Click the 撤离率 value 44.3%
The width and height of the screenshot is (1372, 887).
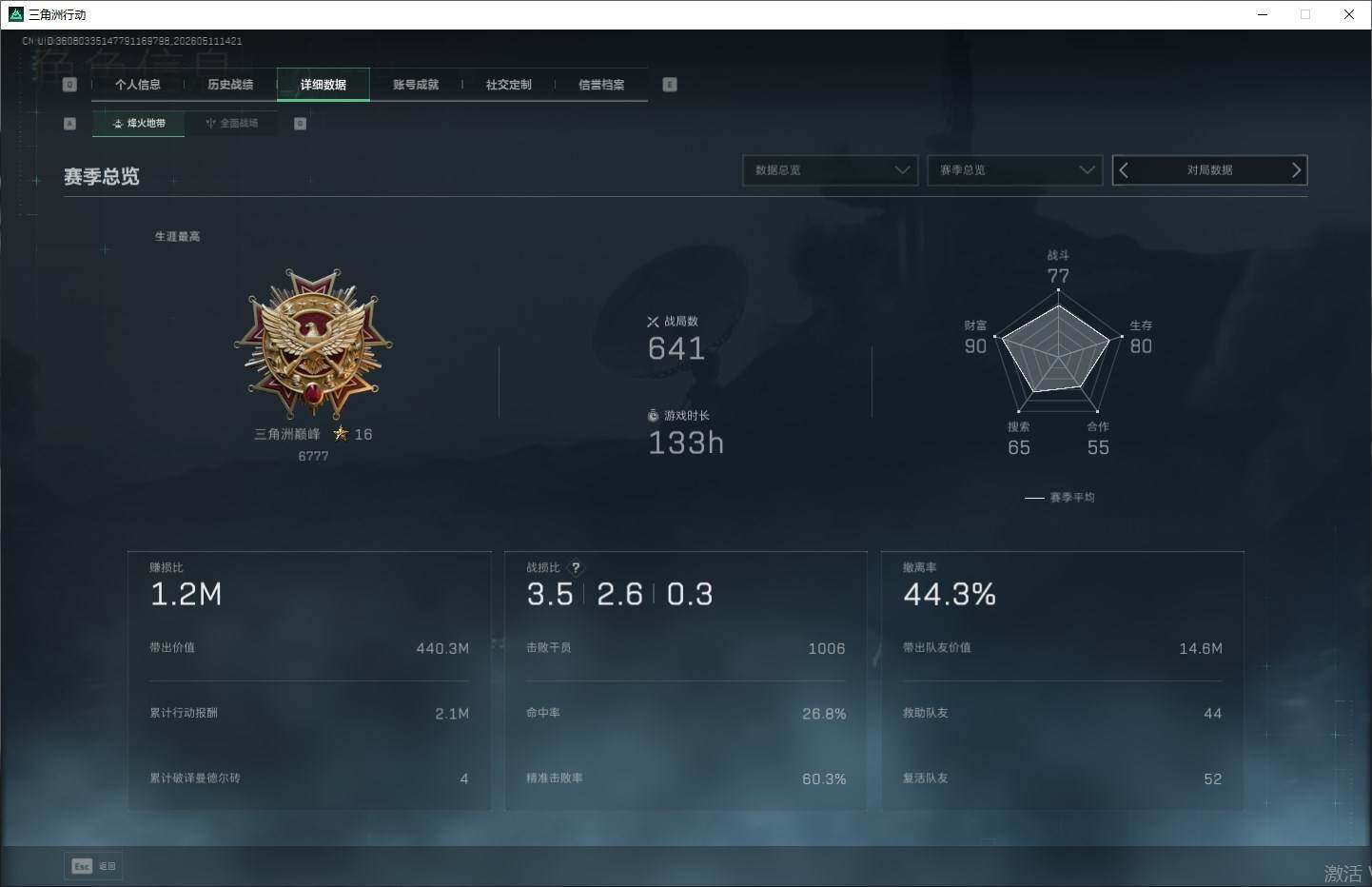pyautogui.click(x=950, y=595)
